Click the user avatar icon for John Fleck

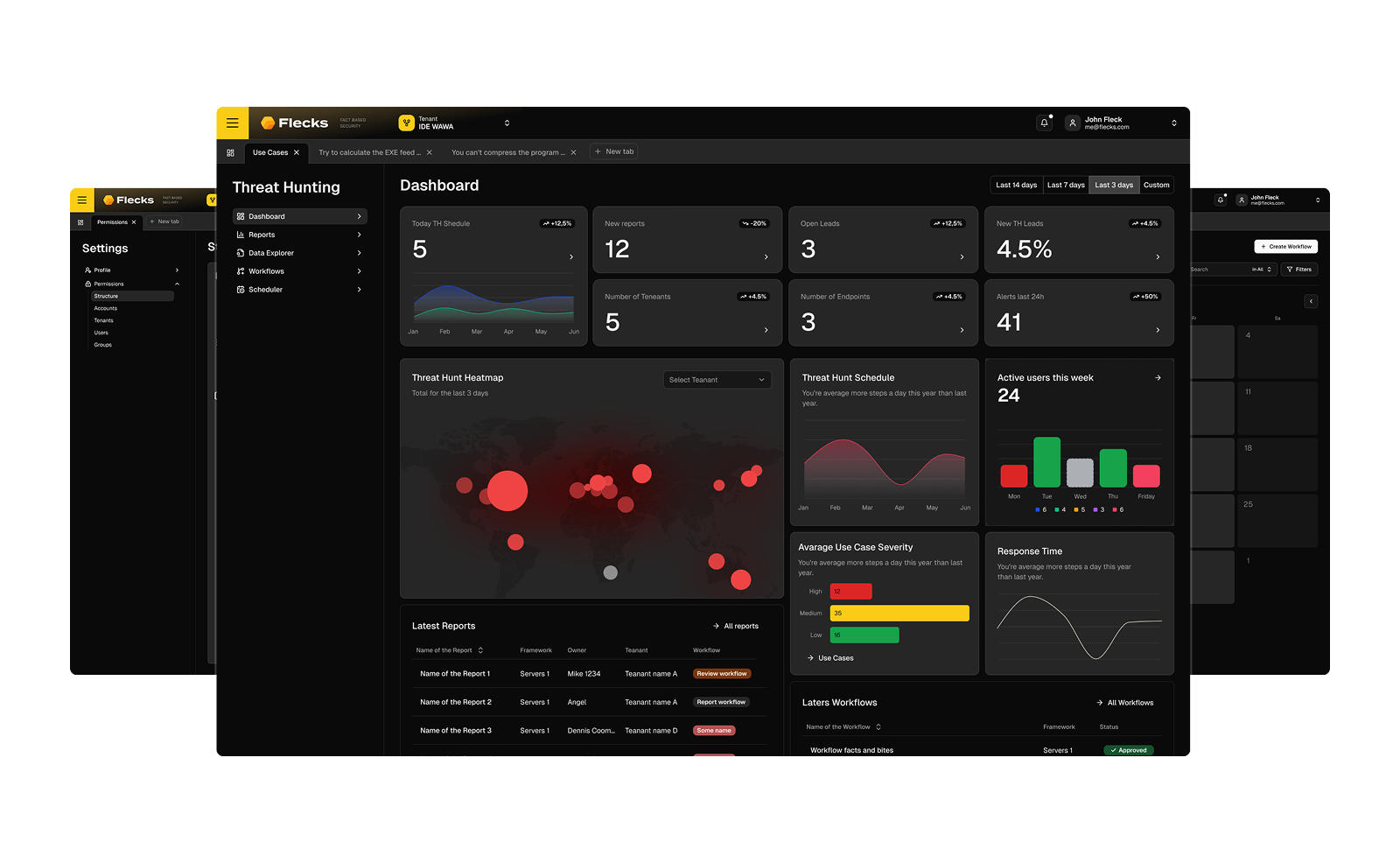pos(1072,123)
